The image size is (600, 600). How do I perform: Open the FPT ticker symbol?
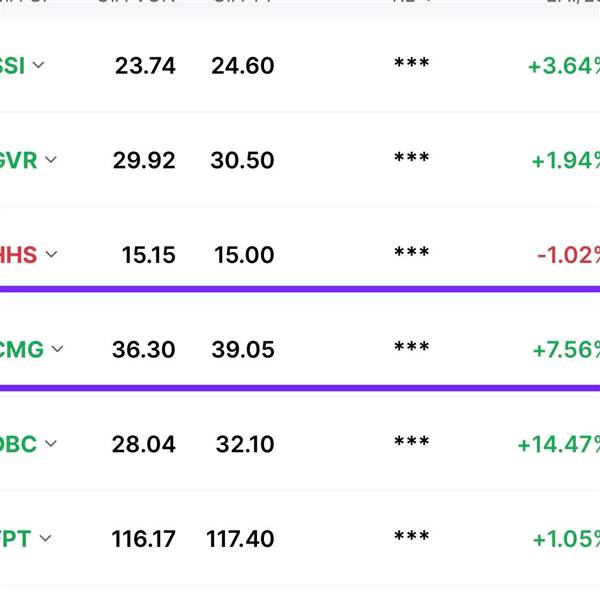15,539
